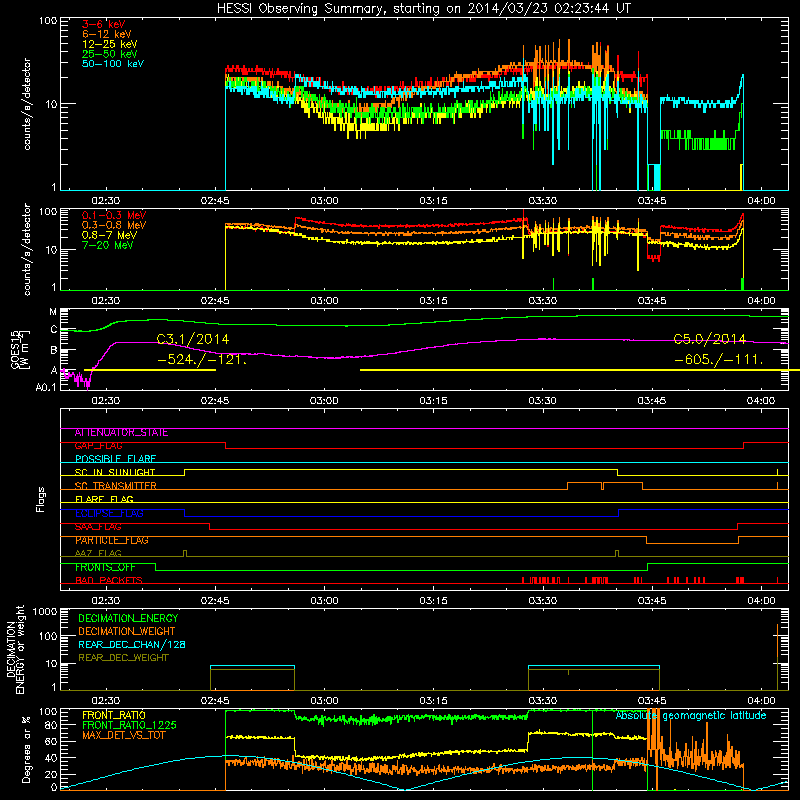The height and width of the screenshot is (800, 800).
Task: Select the 3-6 keV legend label
Action: 103,24
